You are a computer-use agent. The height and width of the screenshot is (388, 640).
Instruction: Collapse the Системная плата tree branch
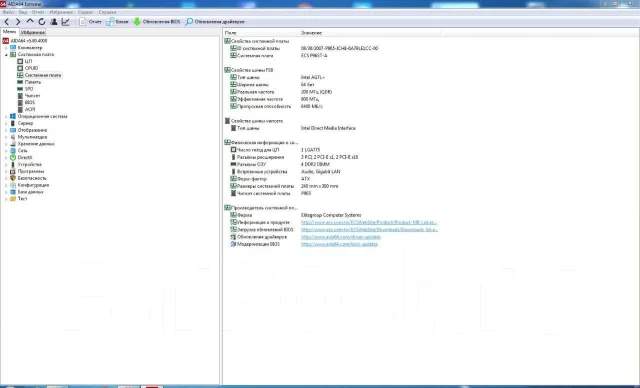6,54
